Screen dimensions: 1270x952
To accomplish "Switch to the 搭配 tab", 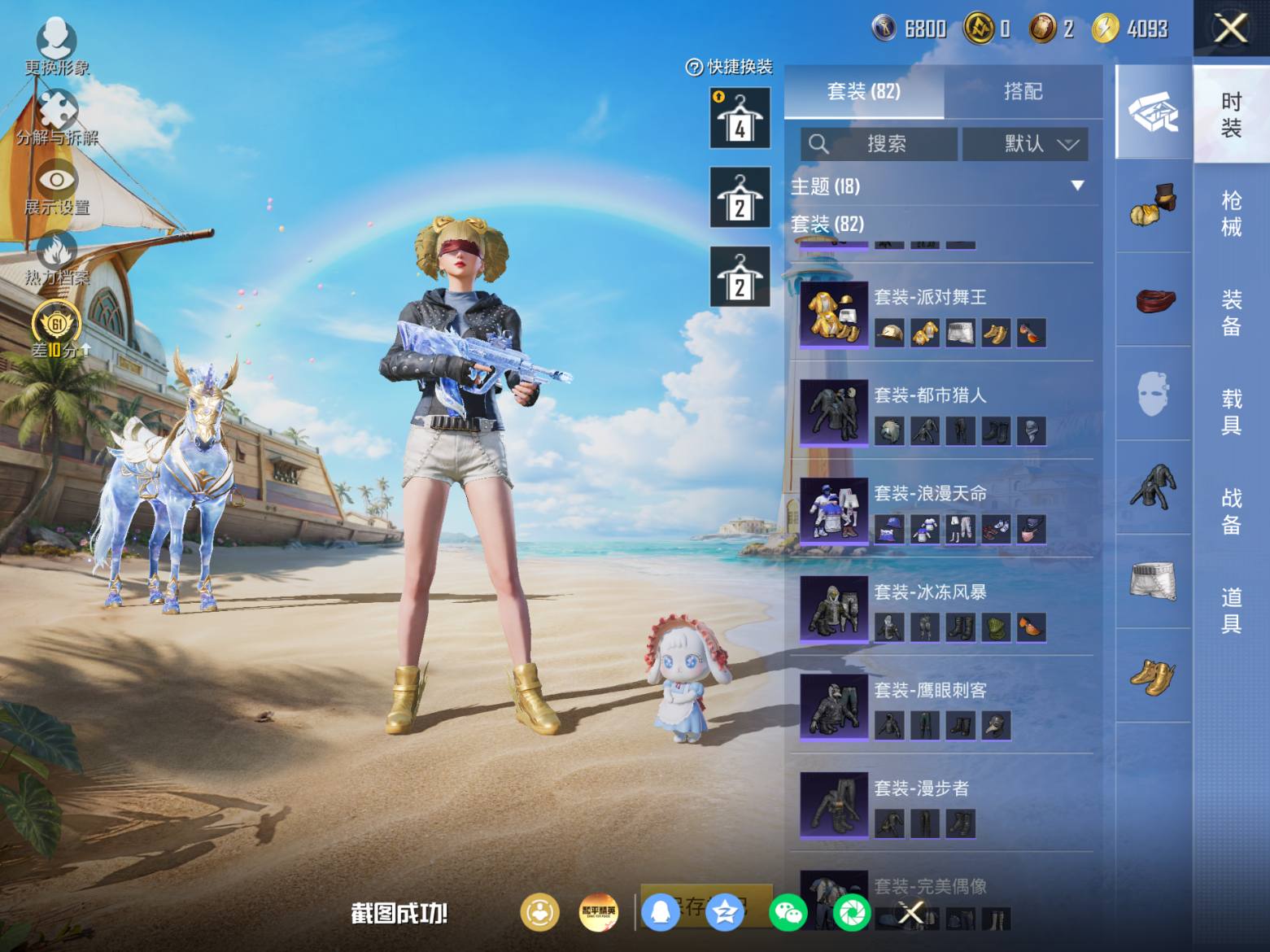I will (x=1023, y=91).
